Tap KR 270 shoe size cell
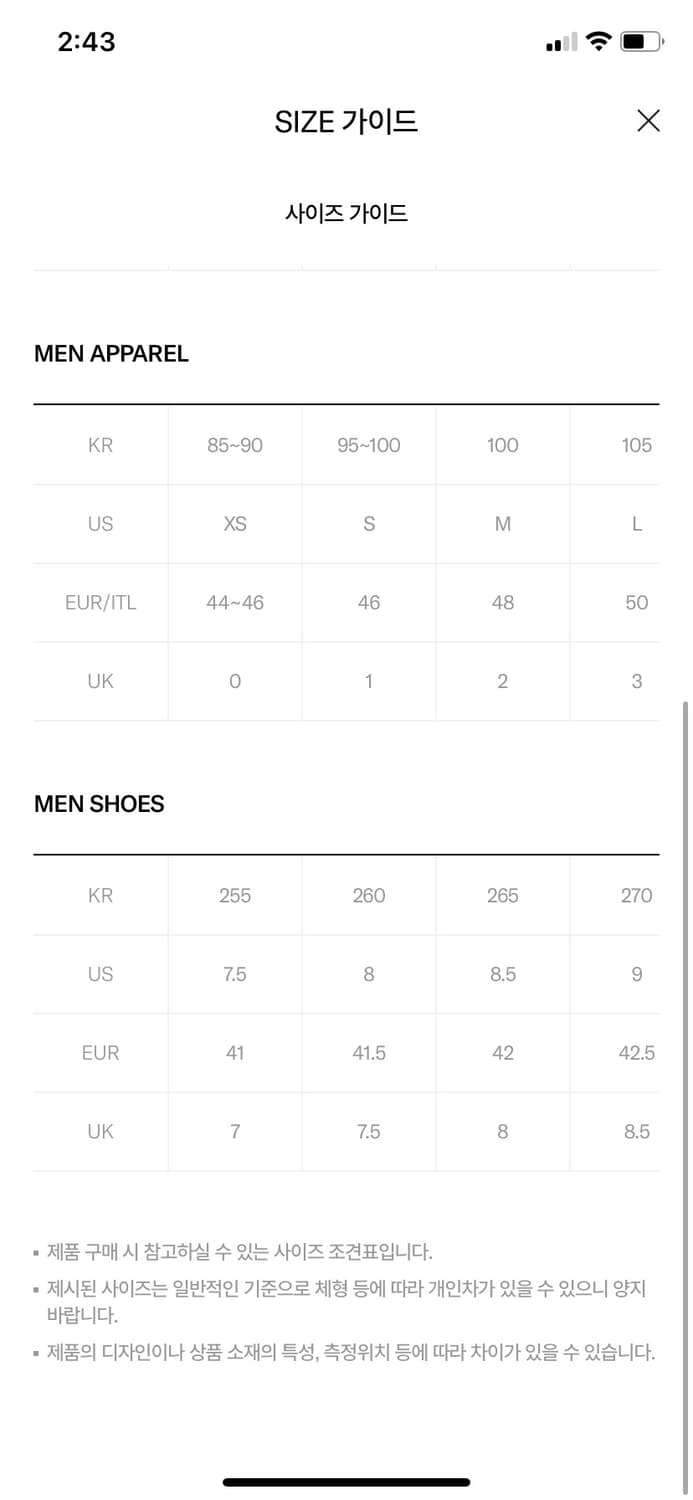693x1500 pixels. (x=636, y=895)
